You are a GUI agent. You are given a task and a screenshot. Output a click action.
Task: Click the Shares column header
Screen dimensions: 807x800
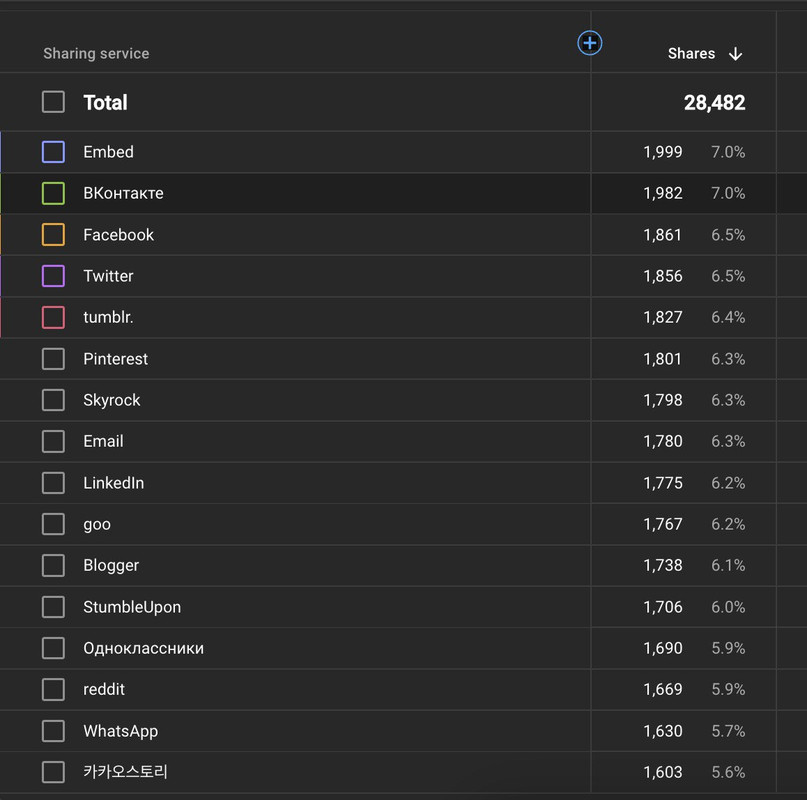pyautogui.click(x=691, y=54)
